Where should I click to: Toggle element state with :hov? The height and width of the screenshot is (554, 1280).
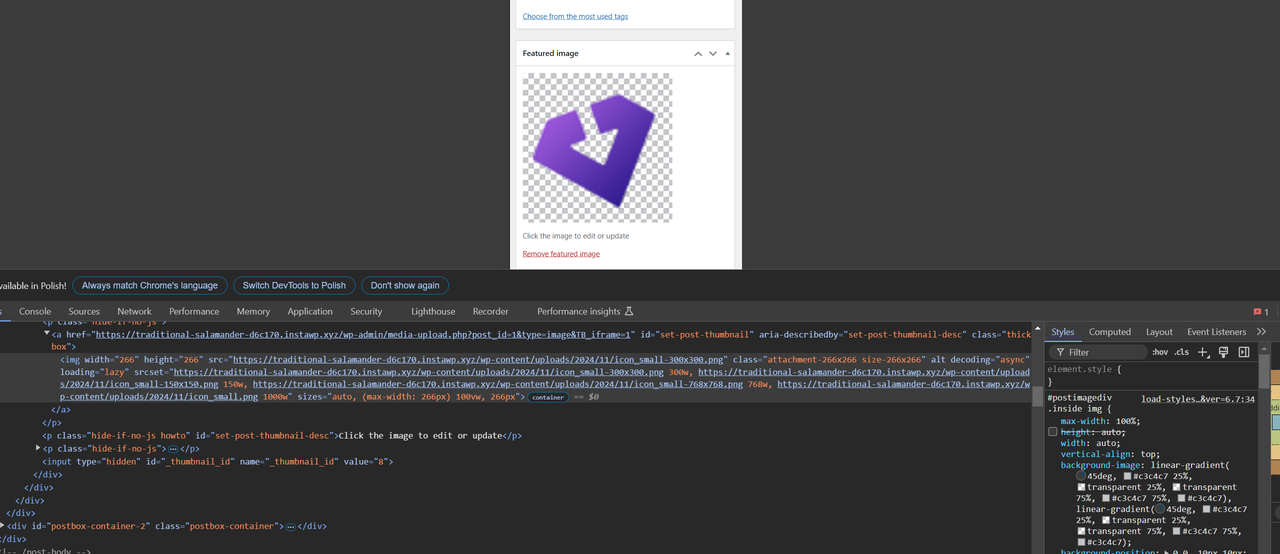(1160, 352)
